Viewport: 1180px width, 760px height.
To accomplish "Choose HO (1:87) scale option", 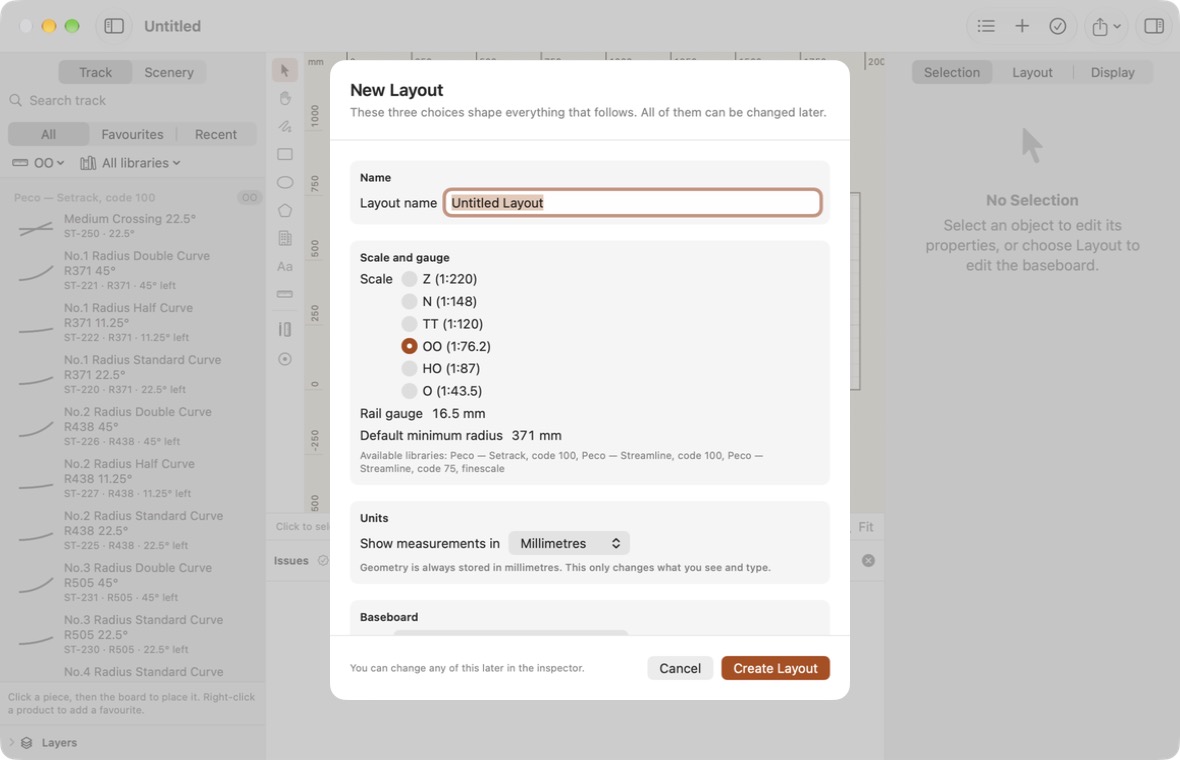I will click(409, 369).
